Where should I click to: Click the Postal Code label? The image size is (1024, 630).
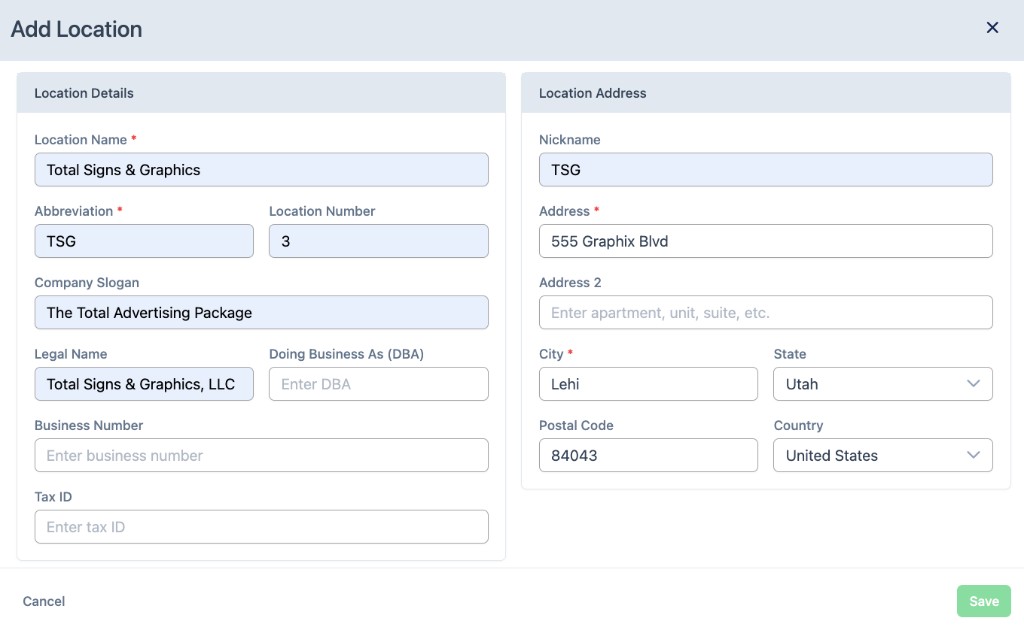coord(576,426)
